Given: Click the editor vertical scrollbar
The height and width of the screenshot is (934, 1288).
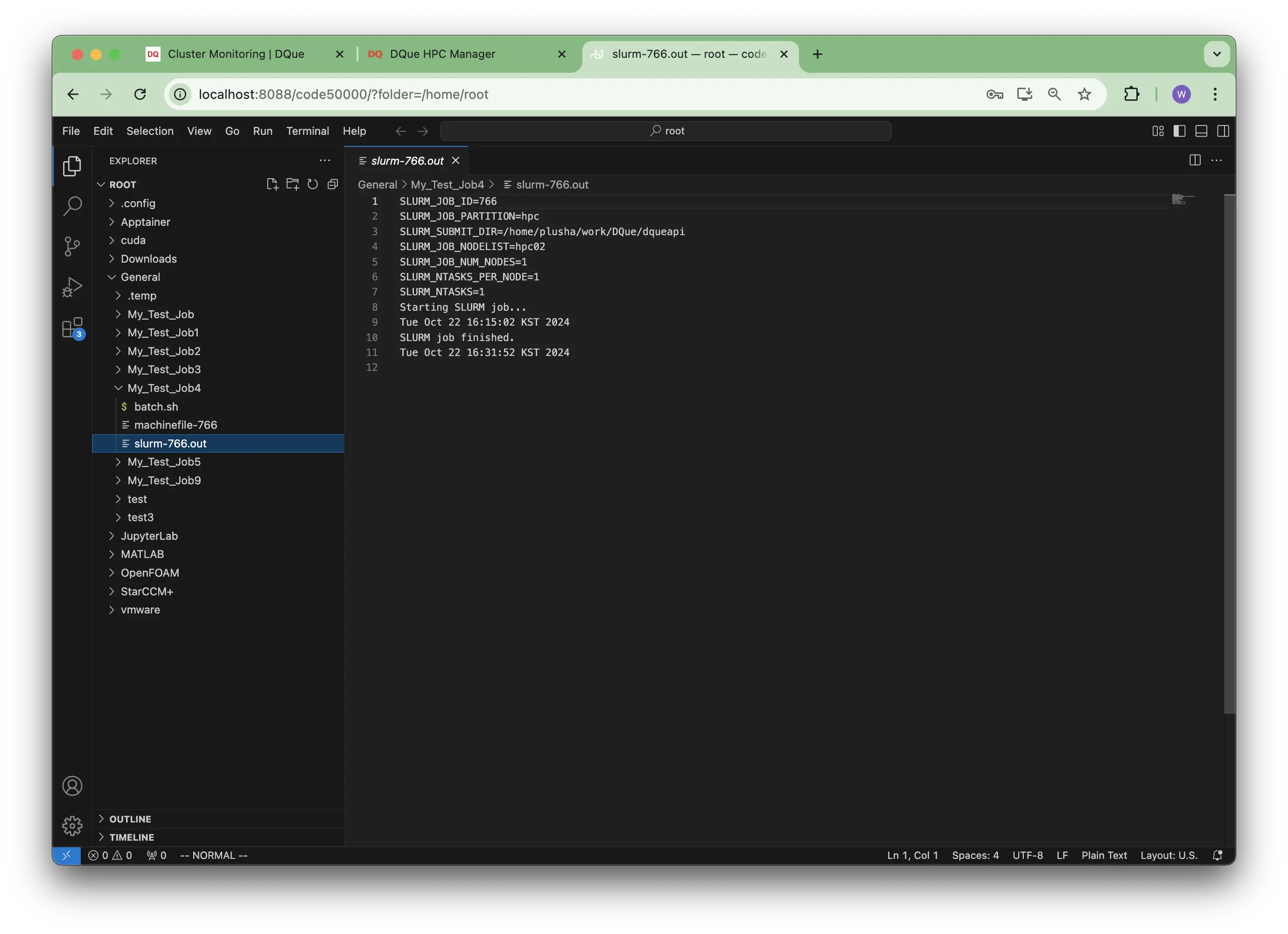Looking at the screenshot, I should (1229, 454).
